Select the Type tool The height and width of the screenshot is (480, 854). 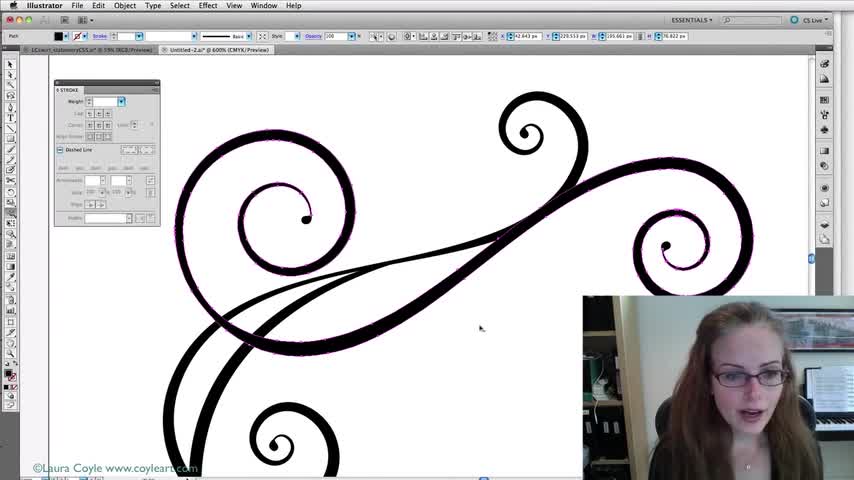pyautogui.click(x=10, y=118)
